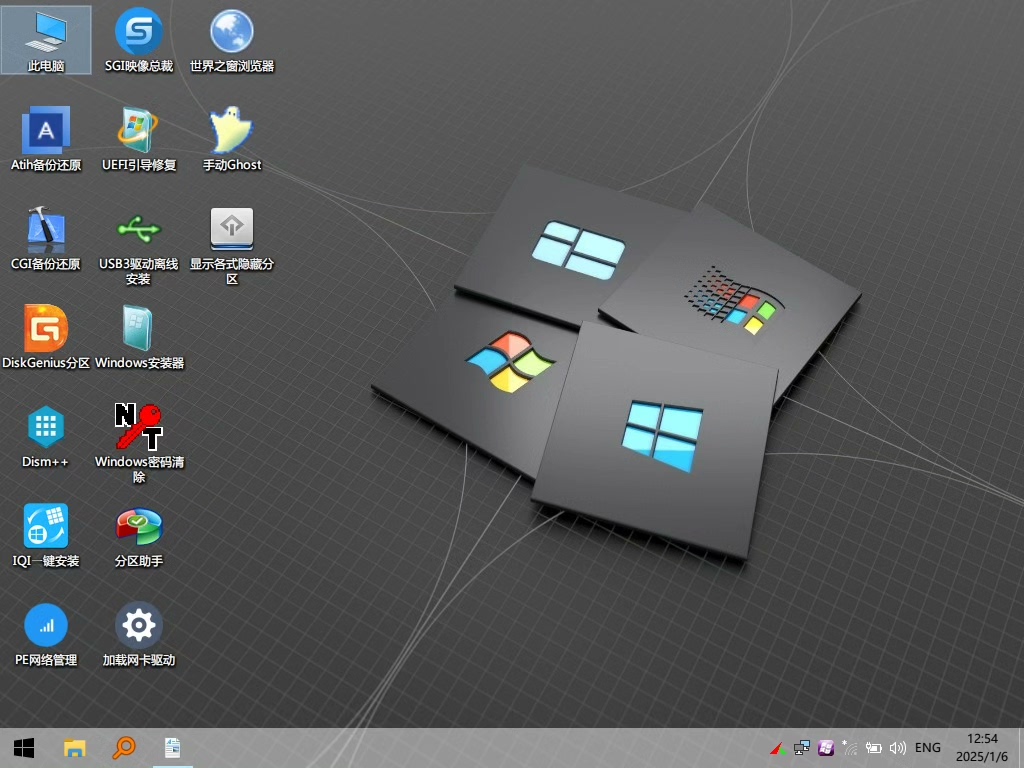Image resolution: width=1024 pixels, height=768 pixels.
Task: Select the Dism++ desktop shortcut
Action: 46,427
